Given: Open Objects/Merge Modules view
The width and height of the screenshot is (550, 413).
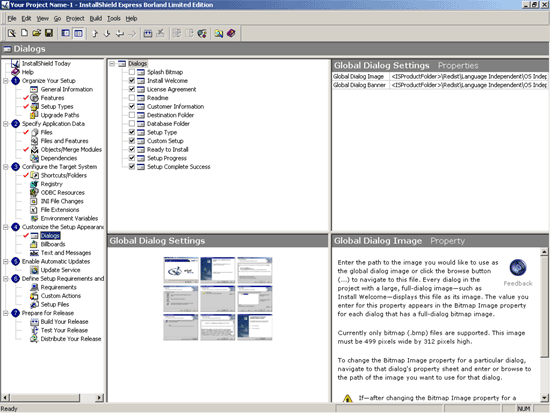Looking at the screenshot, I should [x=71, y=149].
